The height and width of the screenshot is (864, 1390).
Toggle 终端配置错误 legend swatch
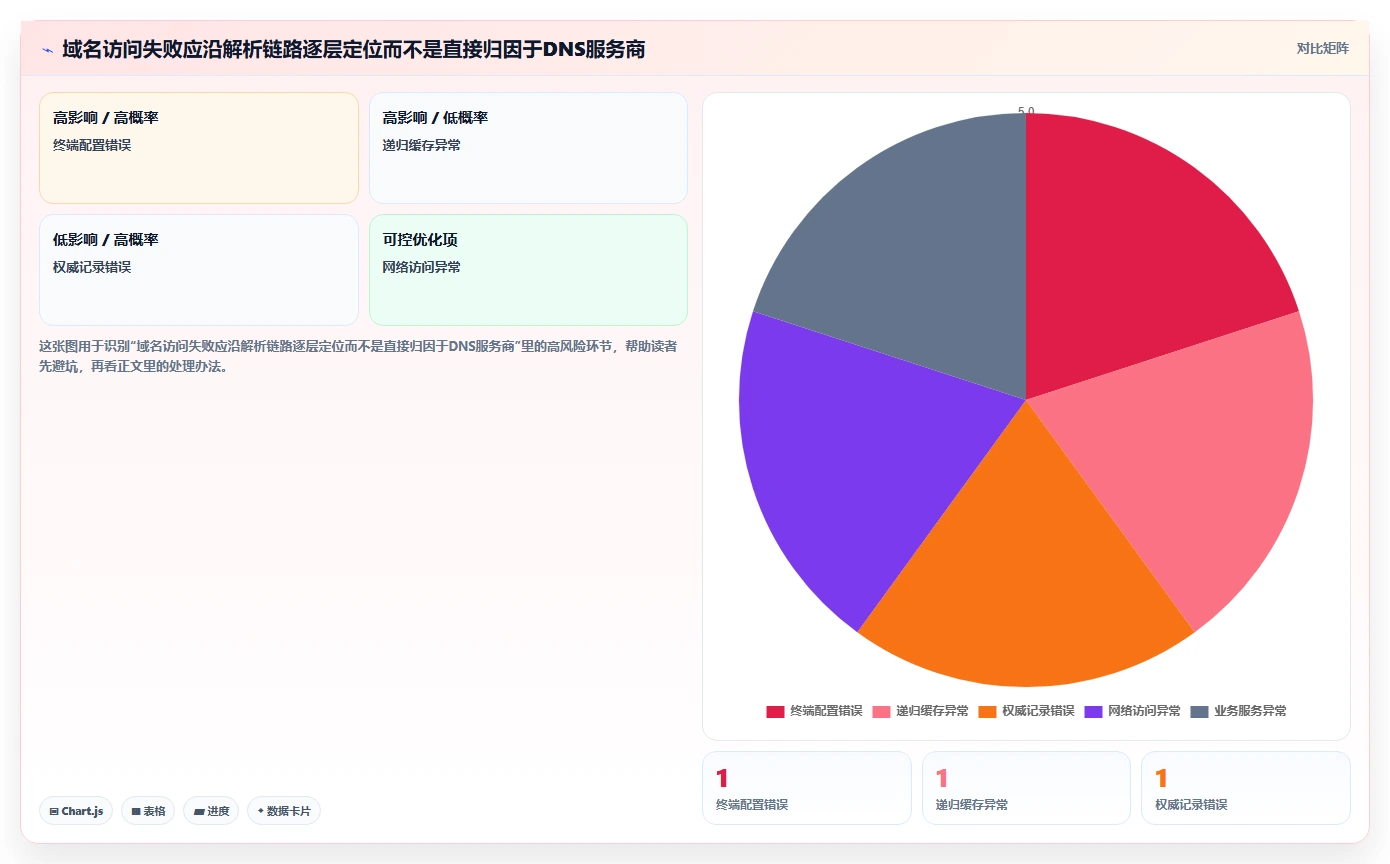pos(775,711)
